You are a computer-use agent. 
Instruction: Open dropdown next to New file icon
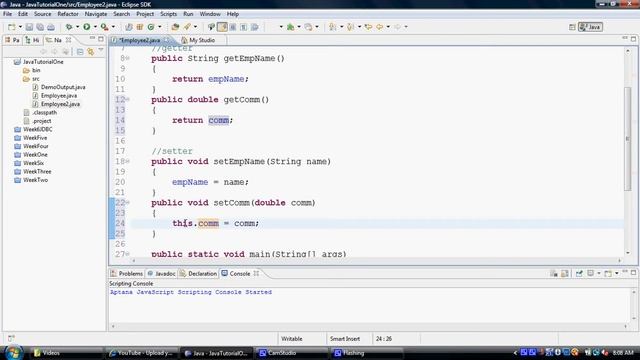(x=20, y=27)
